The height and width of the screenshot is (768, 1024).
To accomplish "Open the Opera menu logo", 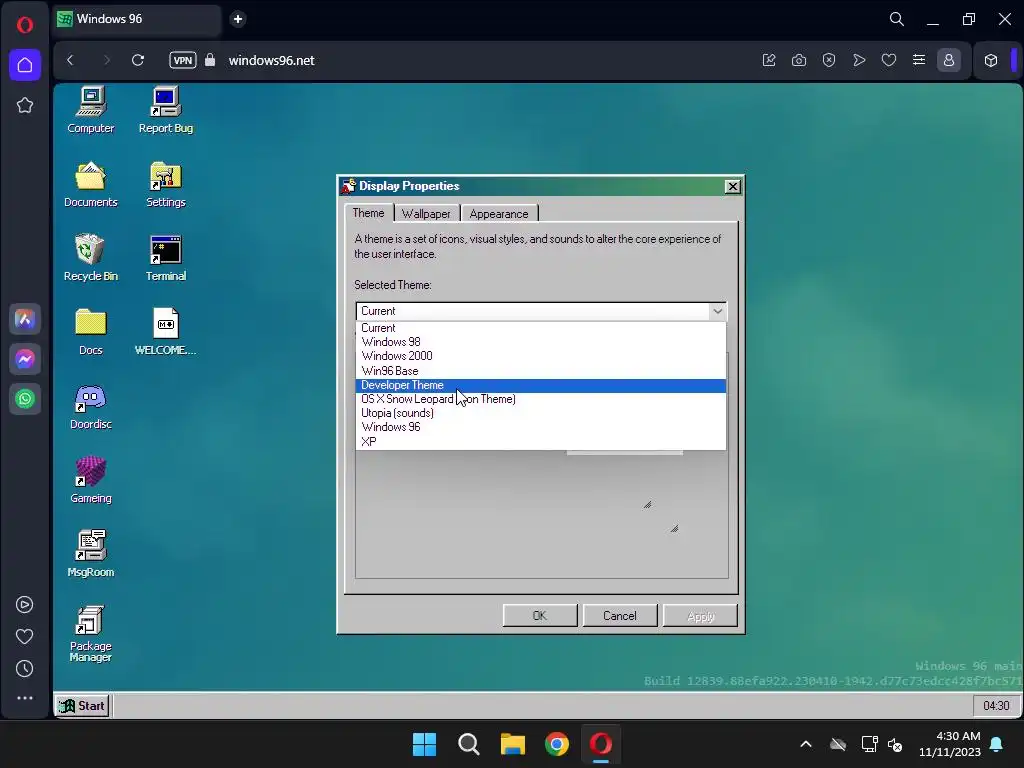I will coord(25,25).
